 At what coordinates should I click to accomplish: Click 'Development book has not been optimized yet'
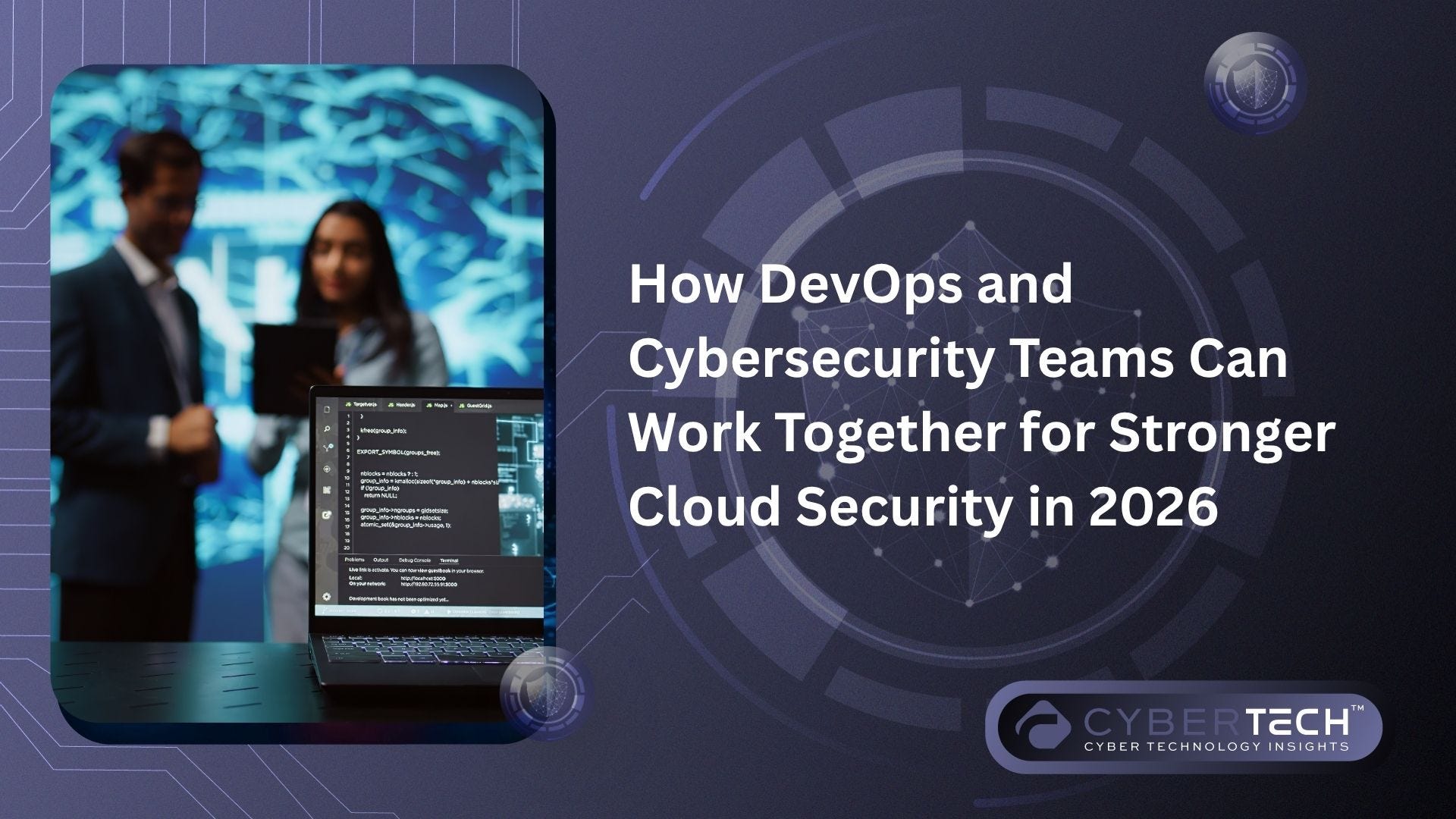(x=399, y=599)
